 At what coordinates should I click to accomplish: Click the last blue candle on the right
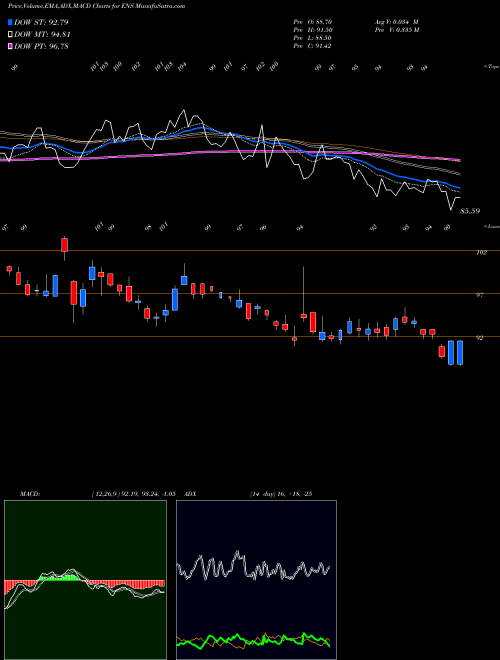(x=460, y=353)
